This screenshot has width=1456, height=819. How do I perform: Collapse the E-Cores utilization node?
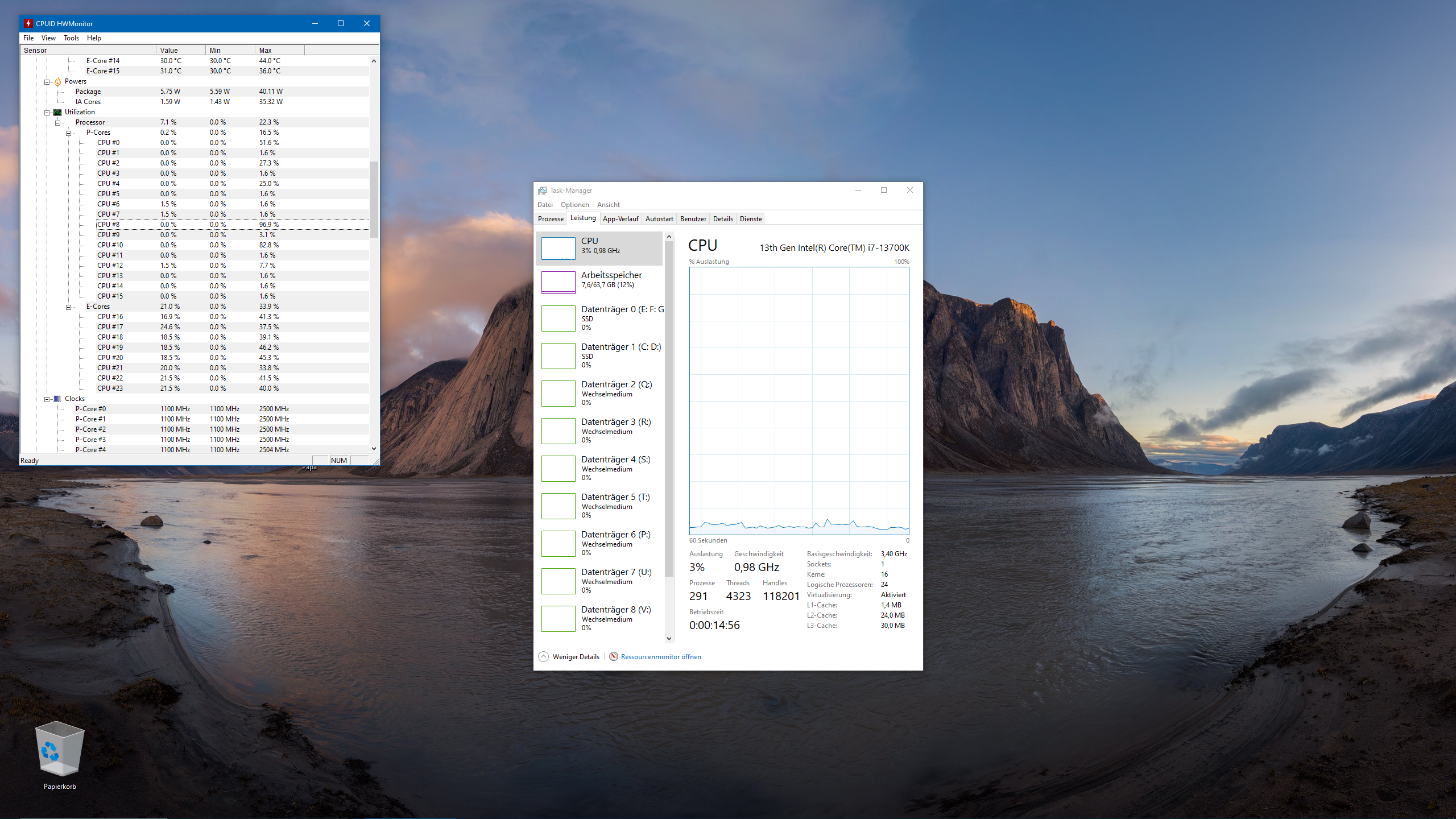click(68, 307)
